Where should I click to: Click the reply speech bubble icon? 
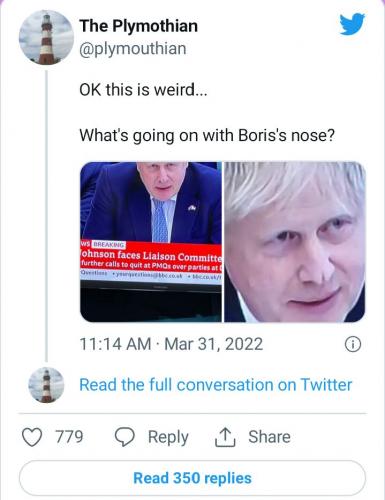(125, 437)
